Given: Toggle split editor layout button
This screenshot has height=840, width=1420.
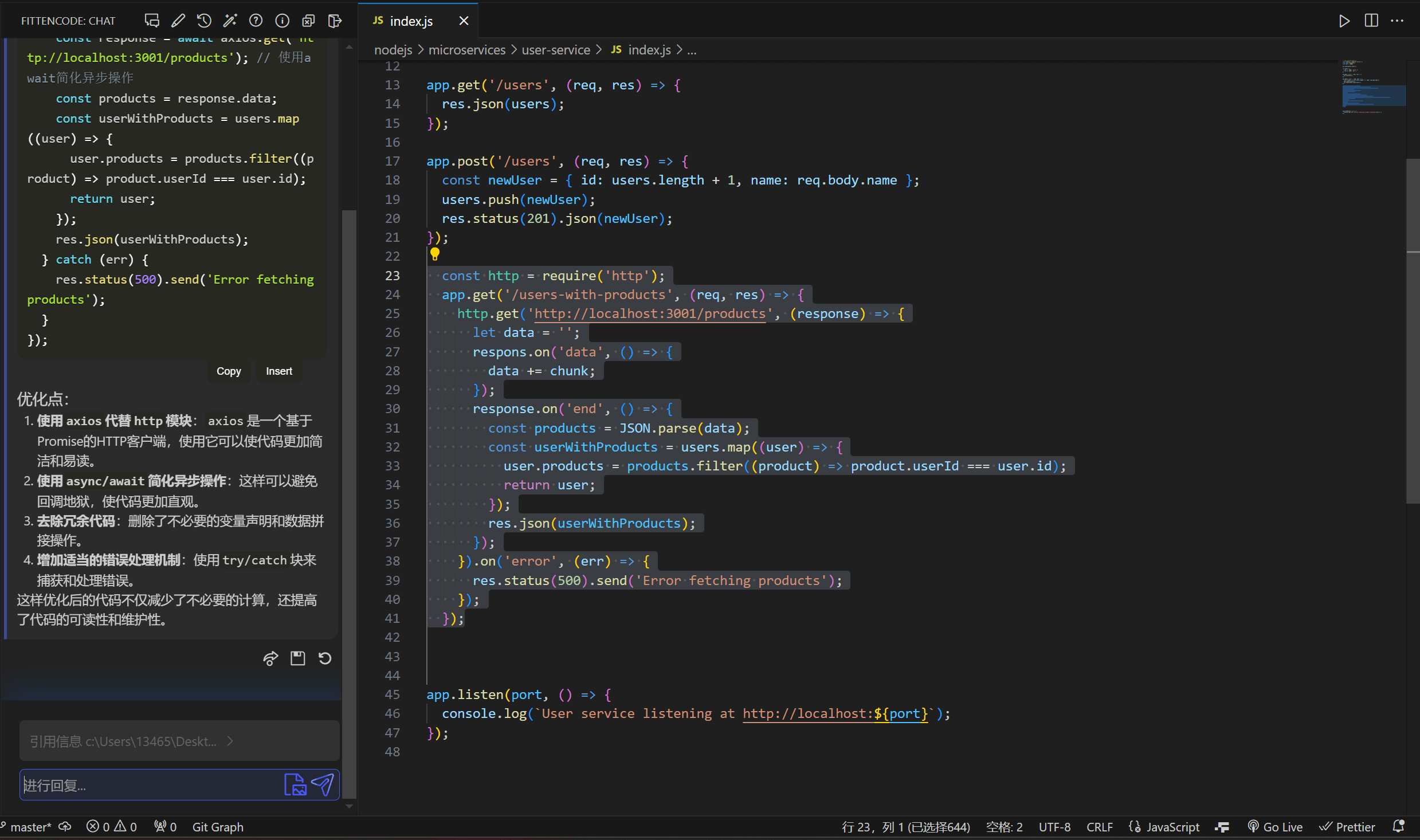Looking at the screenshot, I should click(x=1371, y=21).
